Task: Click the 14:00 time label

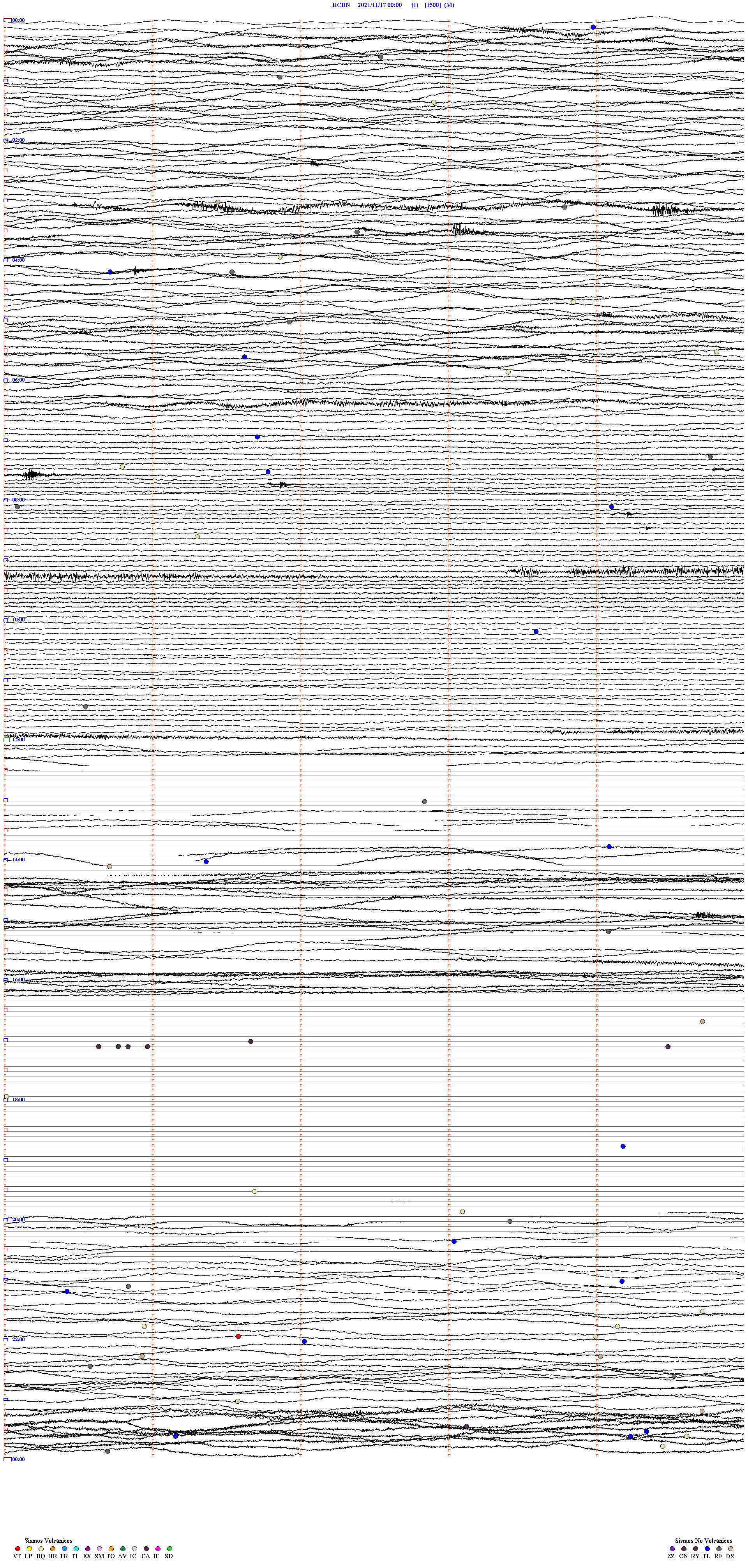Action: [18, 859]
